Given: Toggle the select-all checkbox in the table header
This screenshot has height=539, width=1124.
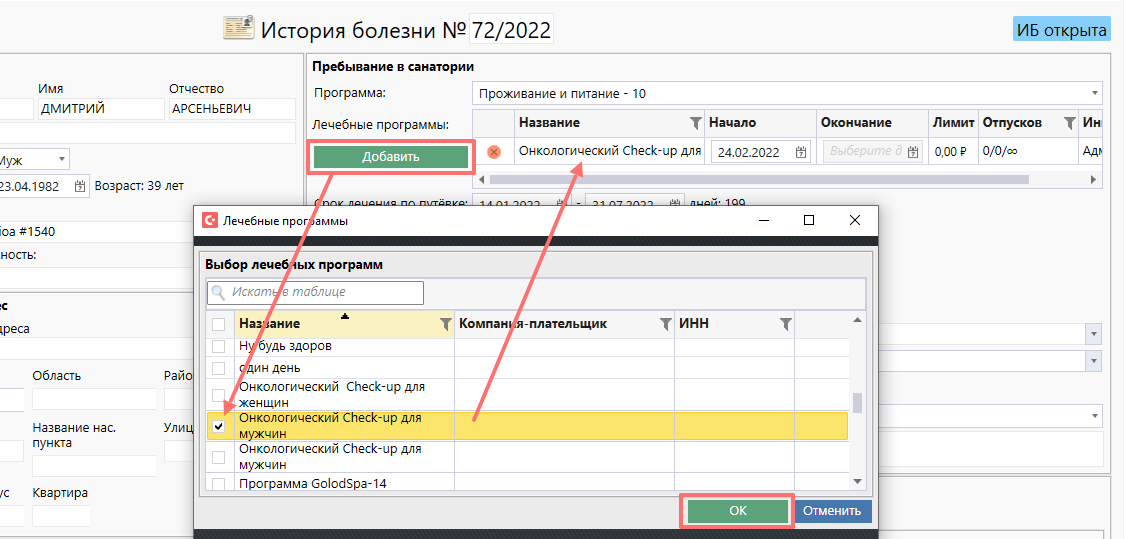Looking at the screenshot, I should click(x=219, y=324).
